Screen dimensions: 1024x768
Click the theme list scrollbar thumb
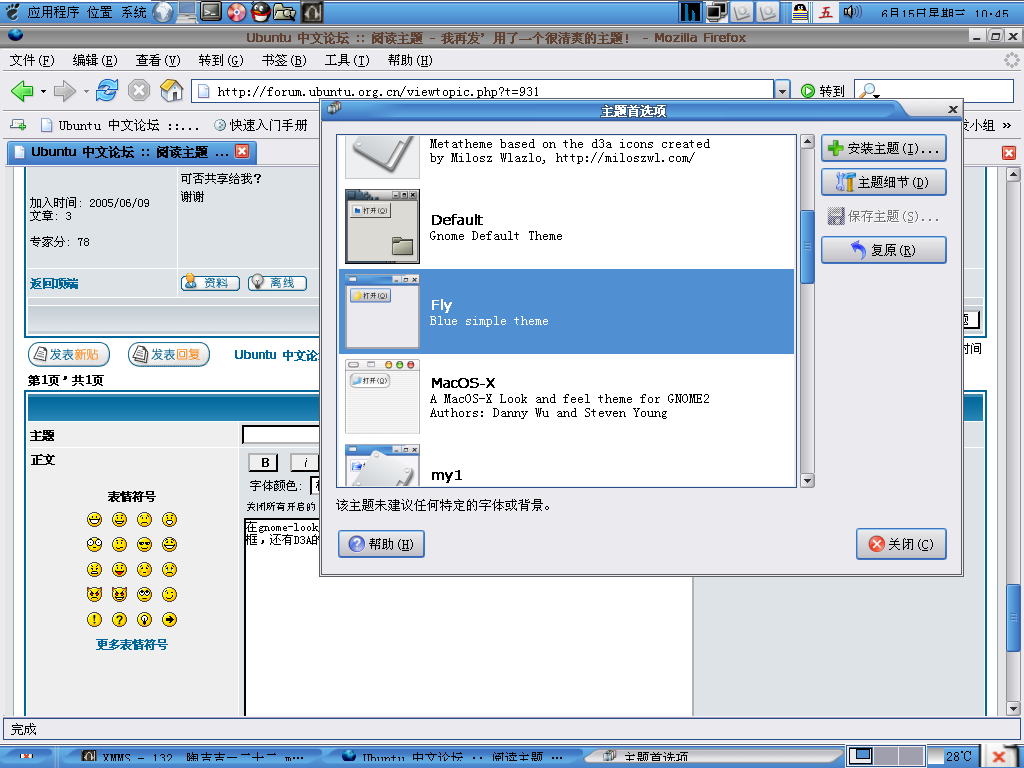point(807,247)
